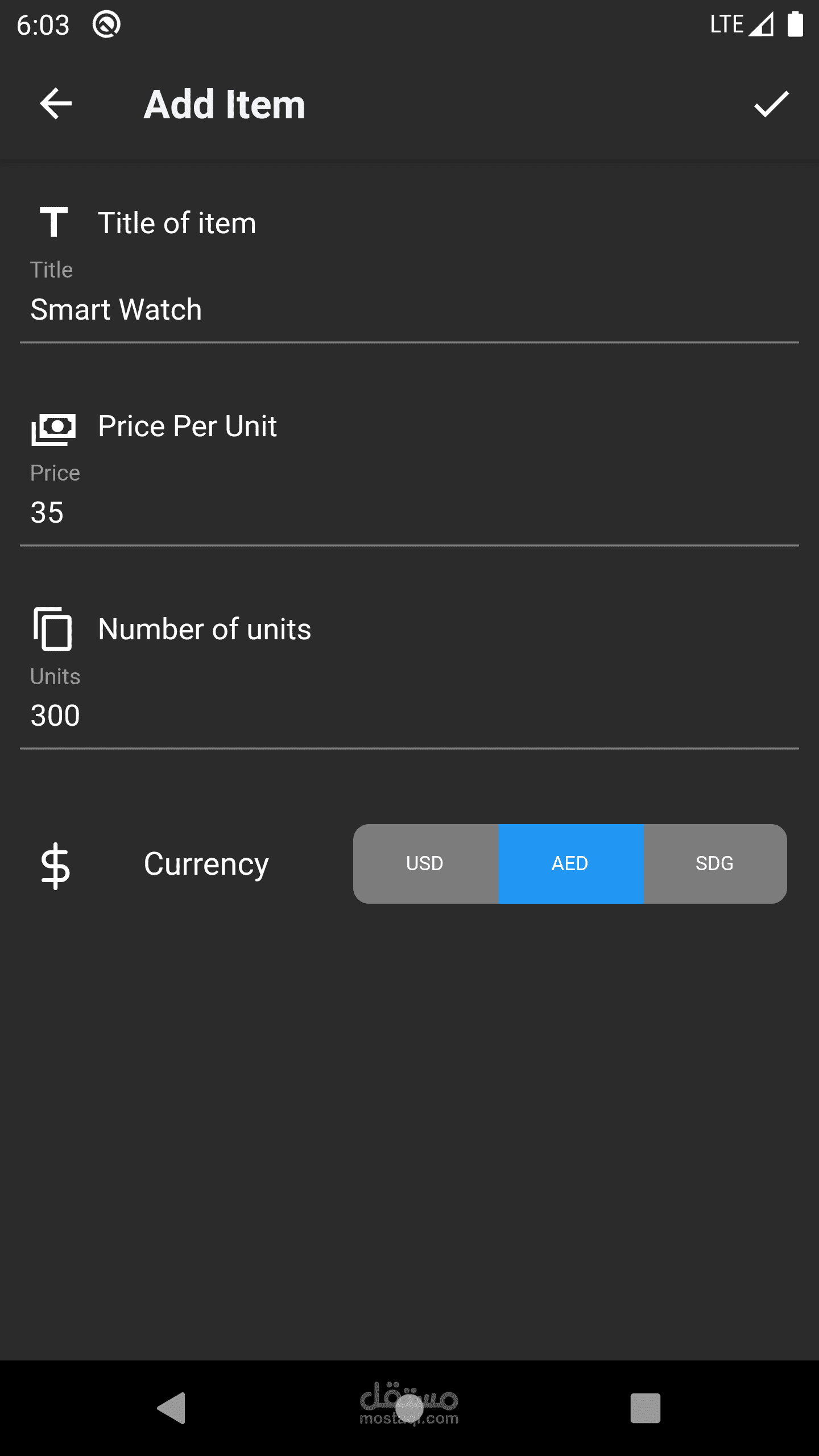Tap the copy-style units icon
This screenshot has width=819, height=1456.
pyautogui.click(x=53, y=628)
